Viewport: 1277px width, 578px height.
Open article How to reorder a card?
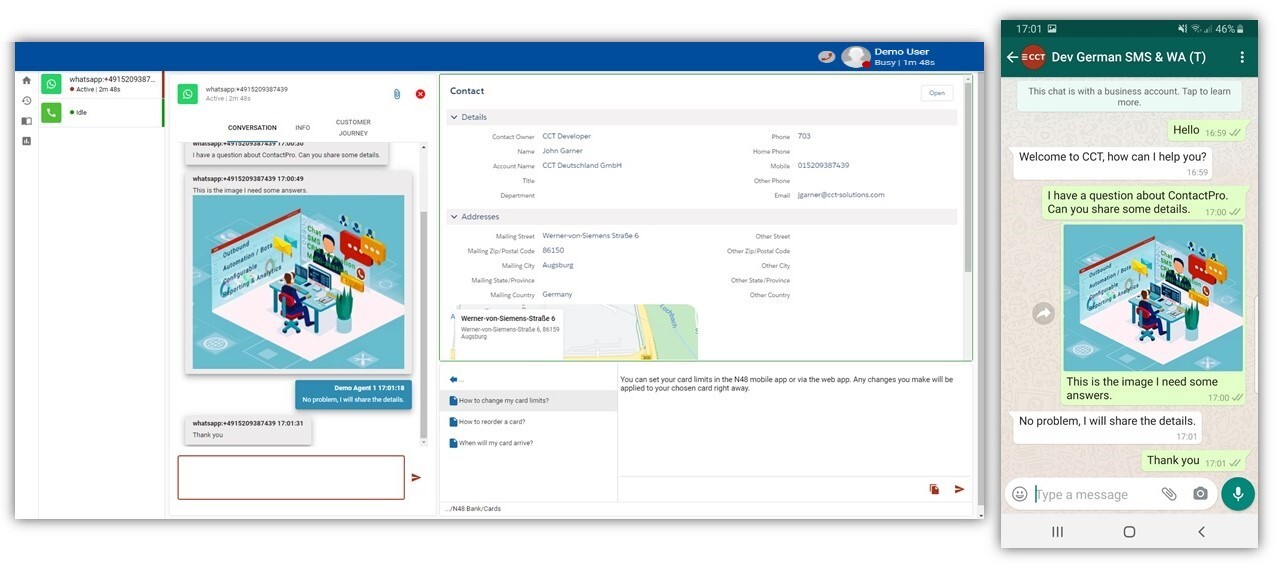coord(529,421)
